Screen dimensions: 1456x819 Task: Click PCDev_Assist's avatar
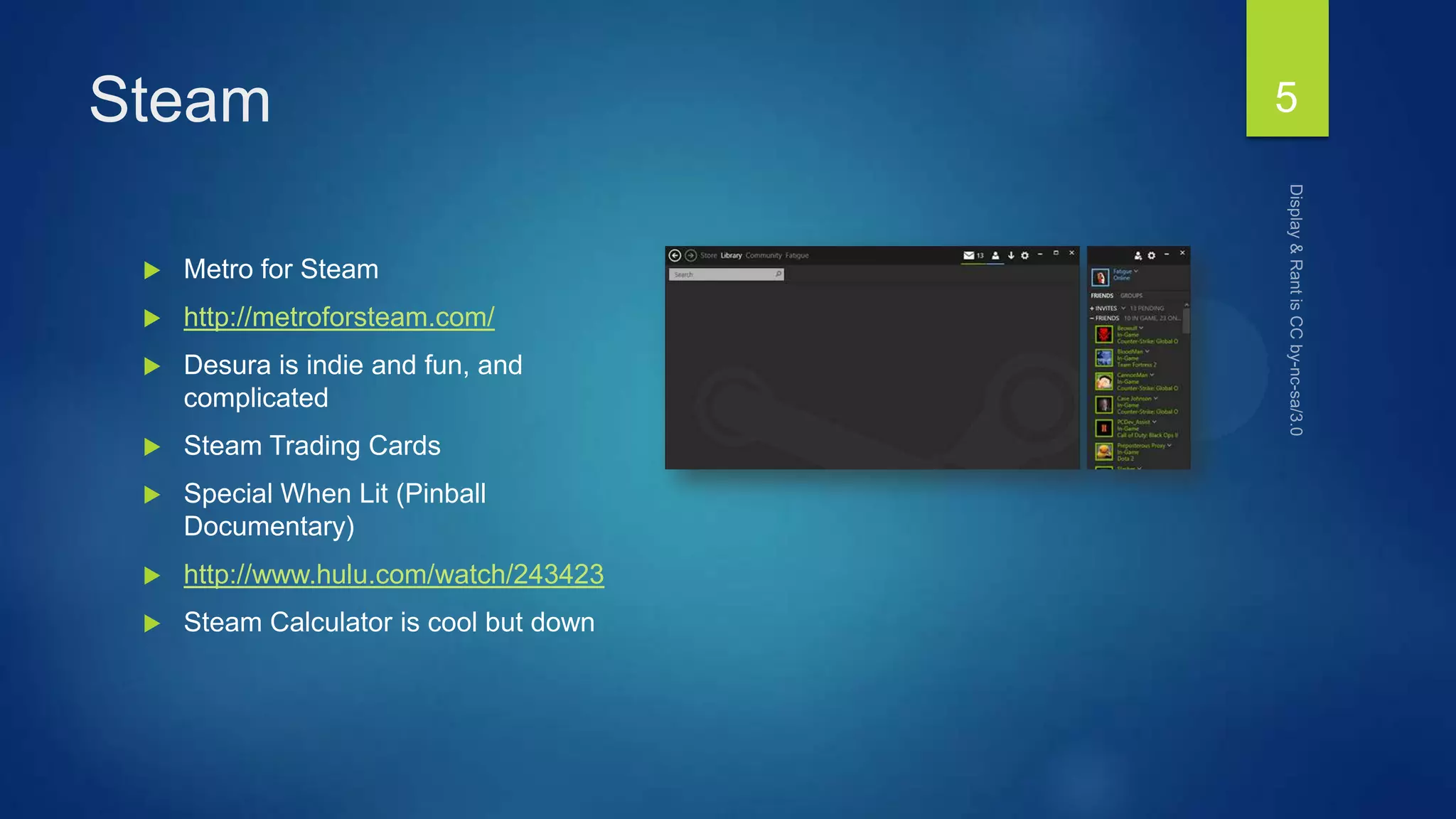pyautogui.click(x=1103, y=429)
